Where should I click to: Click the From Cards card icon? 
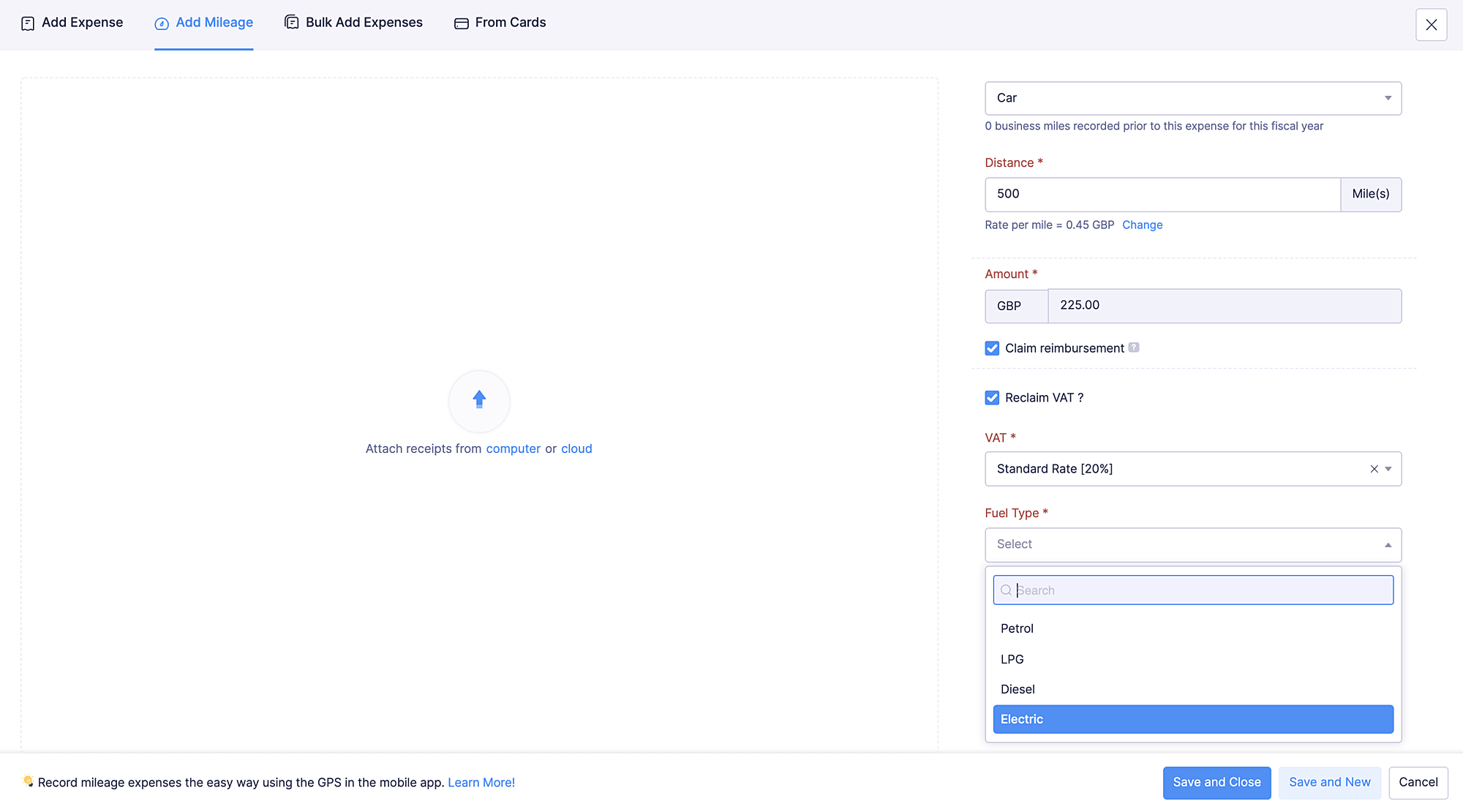tap(461, 23)
